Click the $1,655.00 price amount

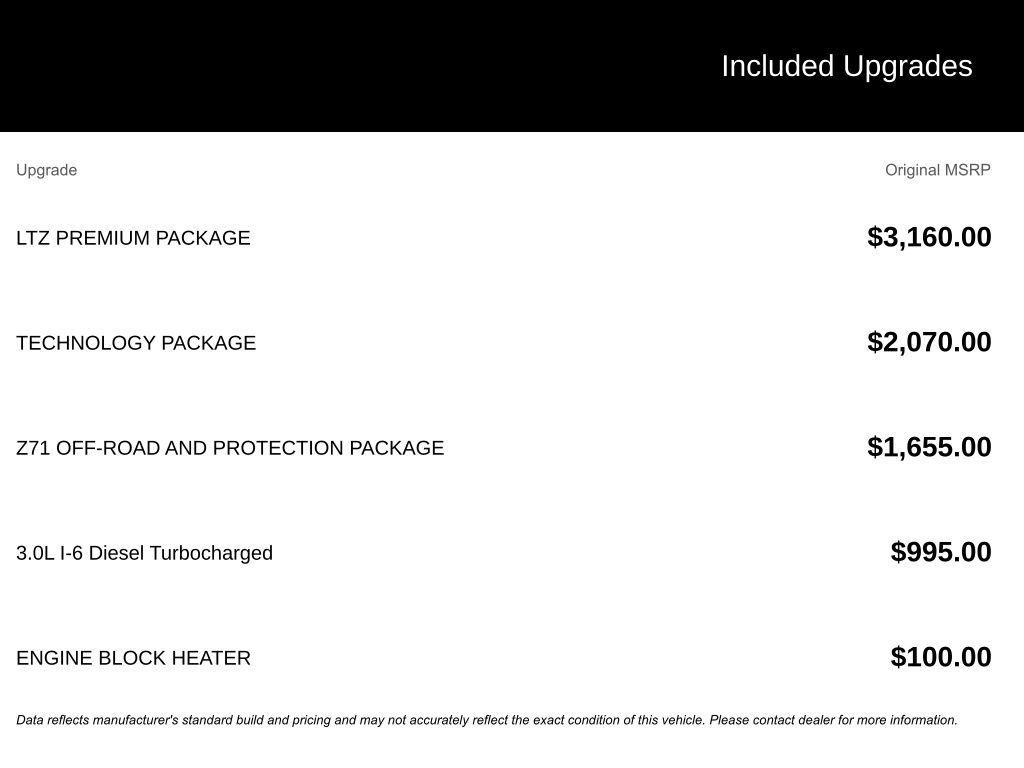pyautogui.click(x=929, y=447)
